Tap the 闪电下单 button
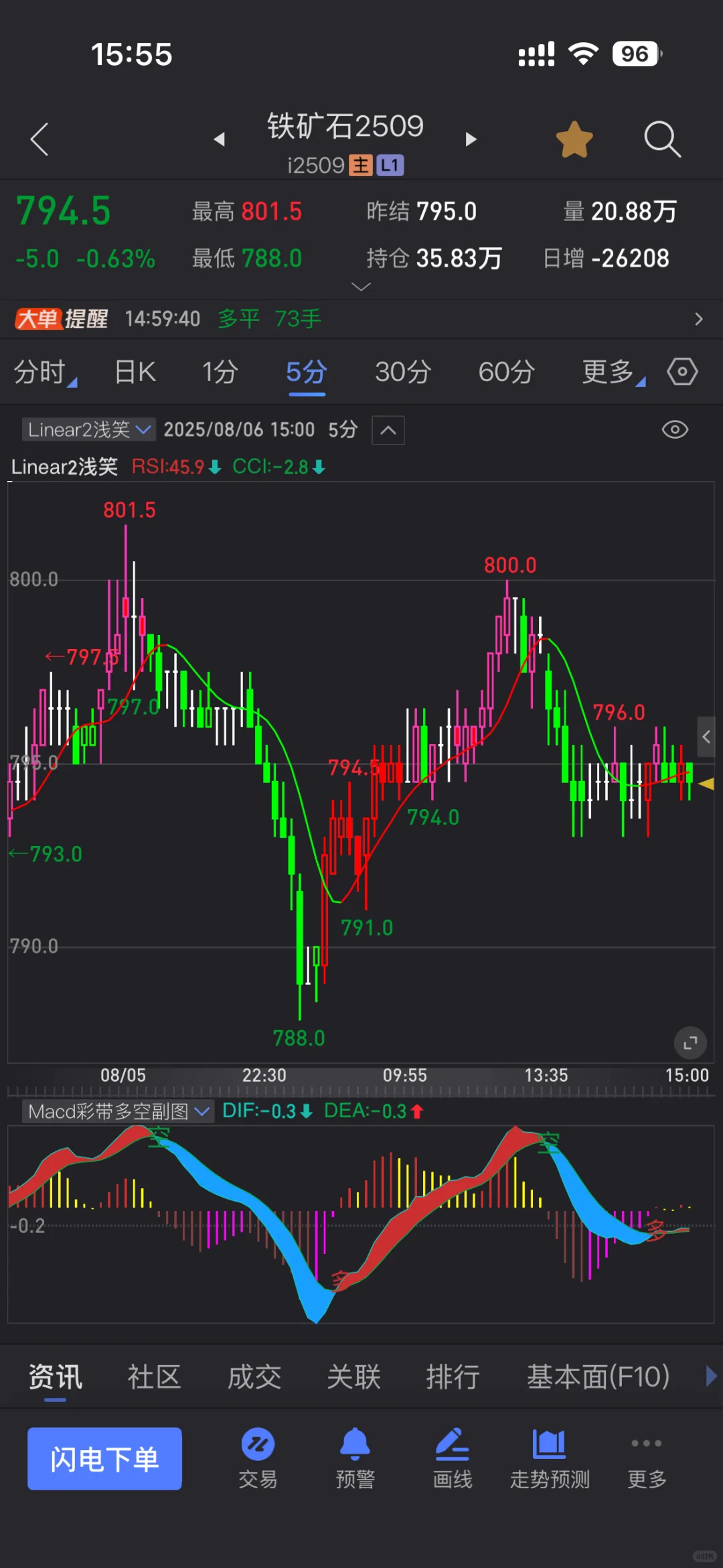The image size is (723, 1568). click(x=104, y=1459)
